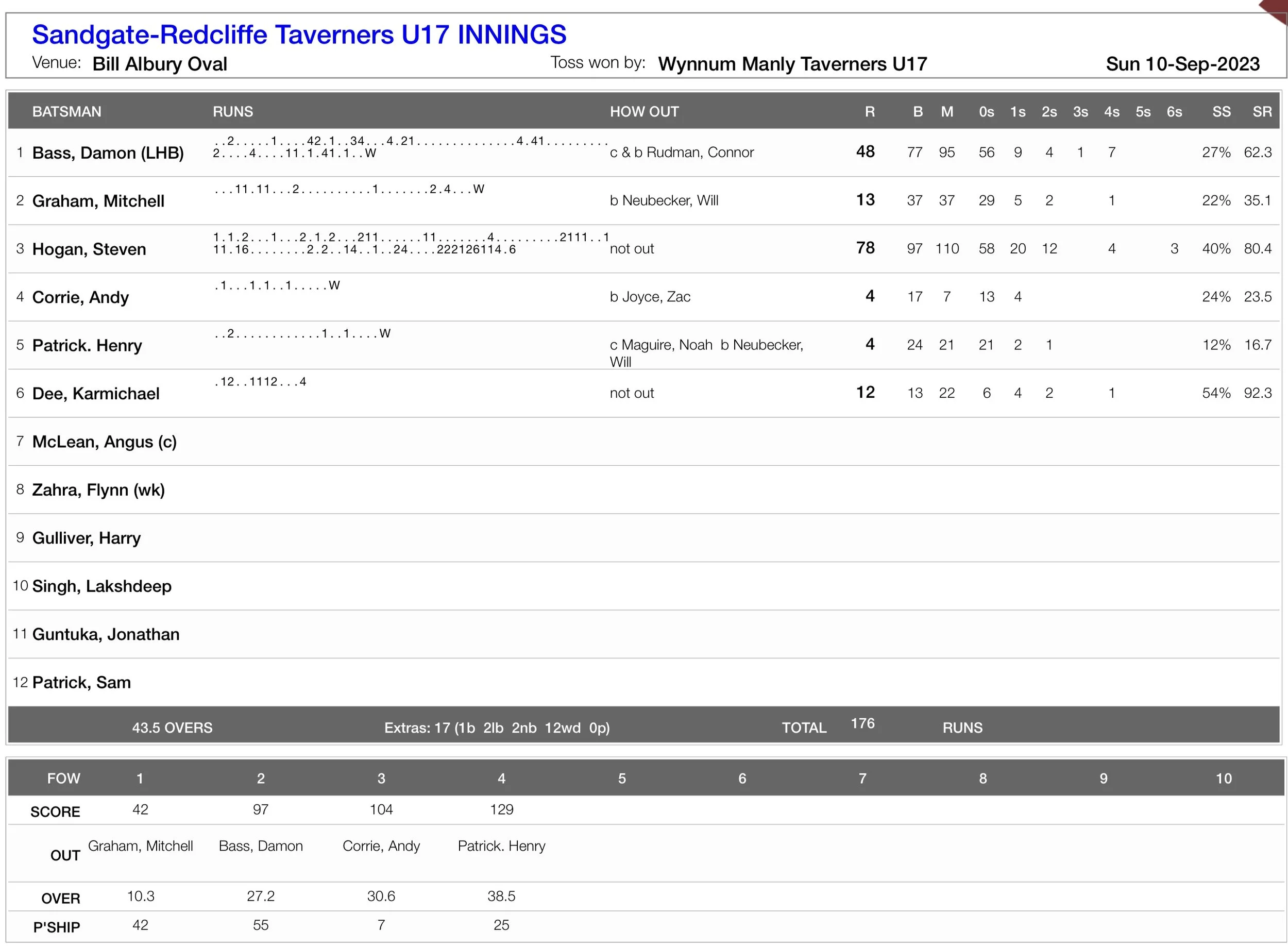Click the dismissal text 'c & b Rudman, Connor'

681,153
